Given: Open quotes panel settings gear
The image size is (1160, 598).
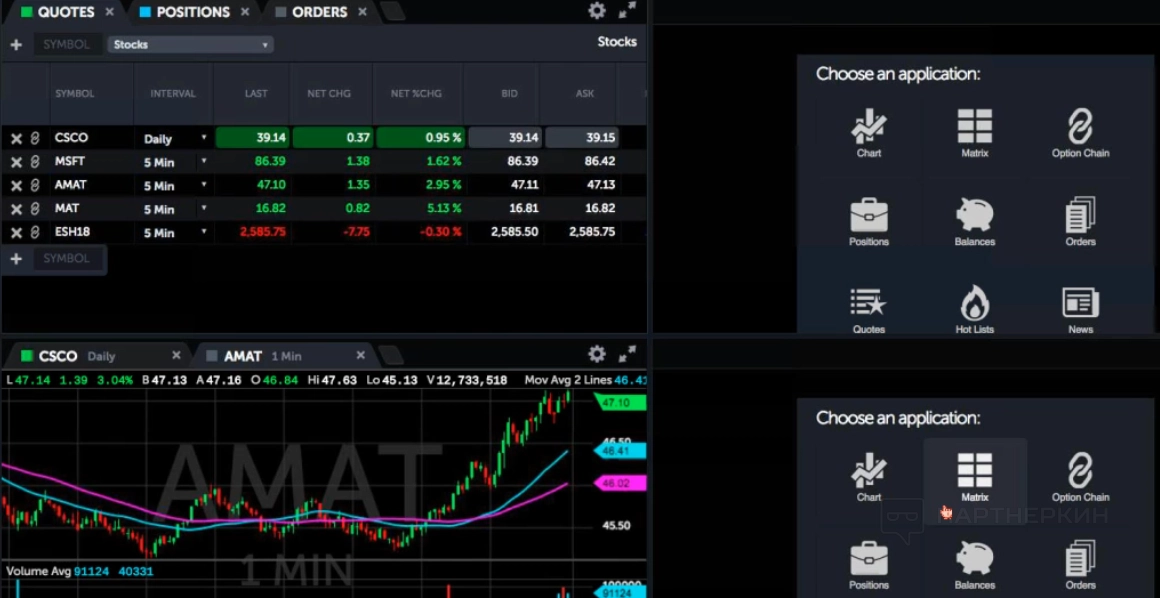Looking at the screenshot, I should click(x=596, y=10).
